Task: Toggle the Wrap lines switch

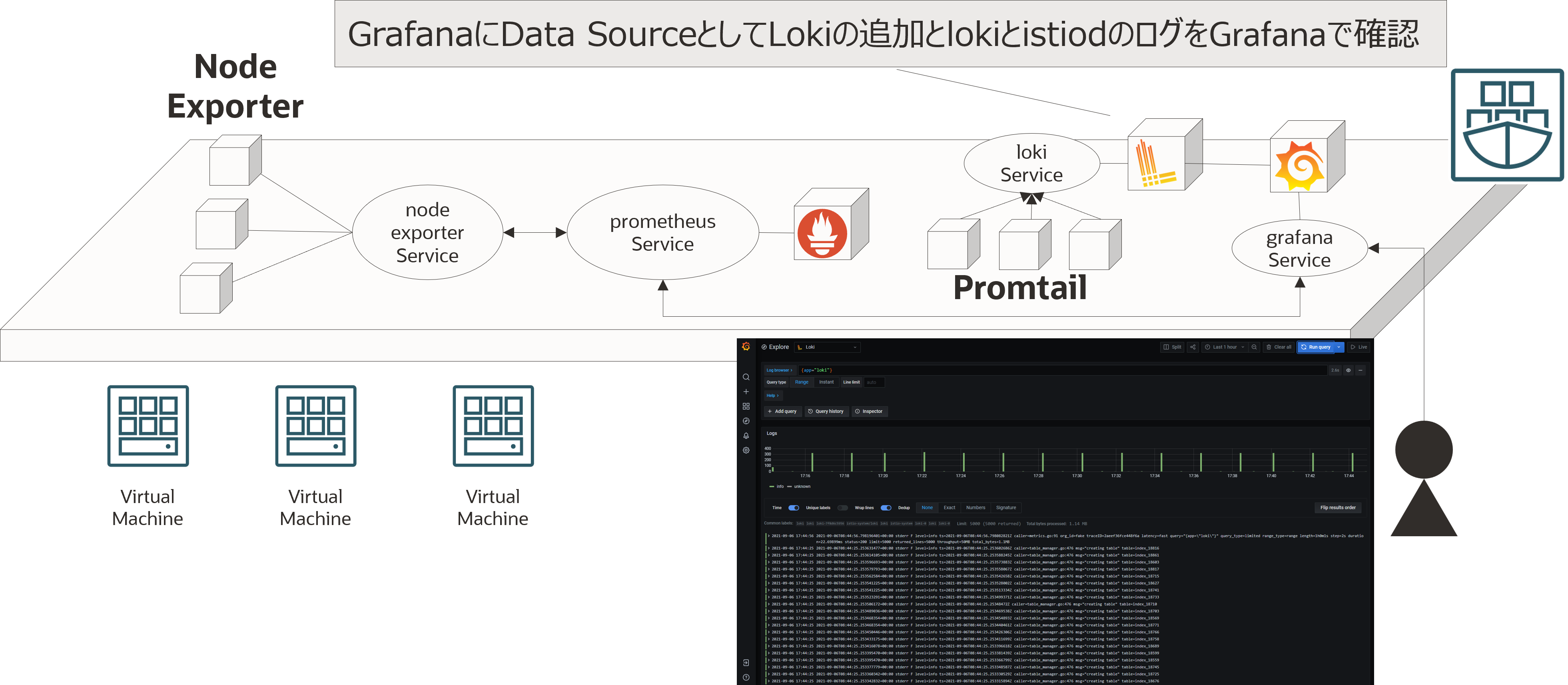Action: [886, 508]
